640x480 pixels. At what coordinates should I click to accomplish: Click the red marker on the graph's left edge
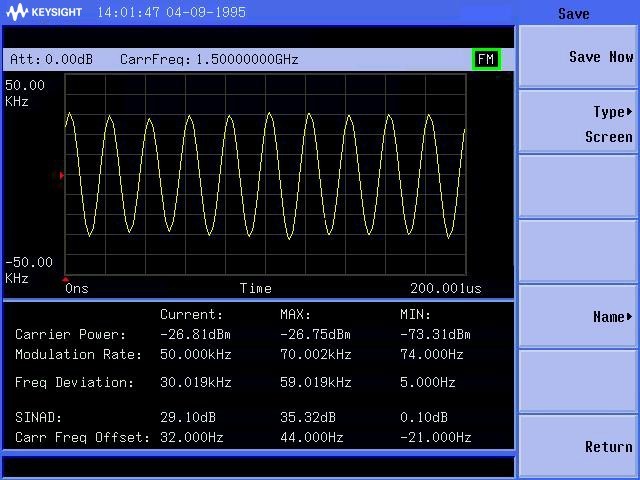[62, 175]
